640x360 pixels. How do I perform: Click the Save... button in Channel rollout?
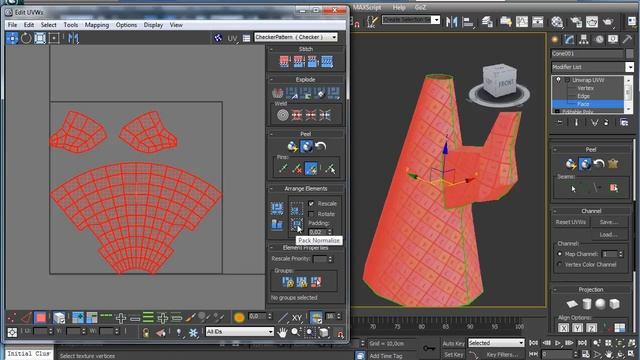tap(608, 222)
